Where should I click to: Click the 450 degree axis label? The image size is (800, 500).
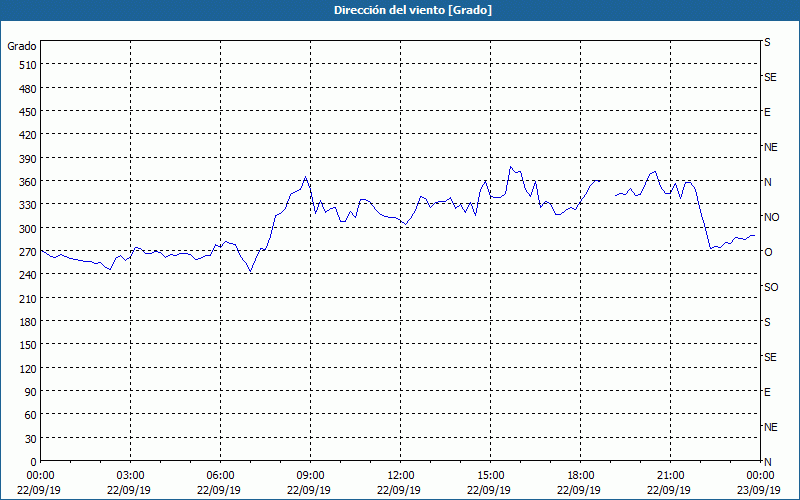(29, 112)
